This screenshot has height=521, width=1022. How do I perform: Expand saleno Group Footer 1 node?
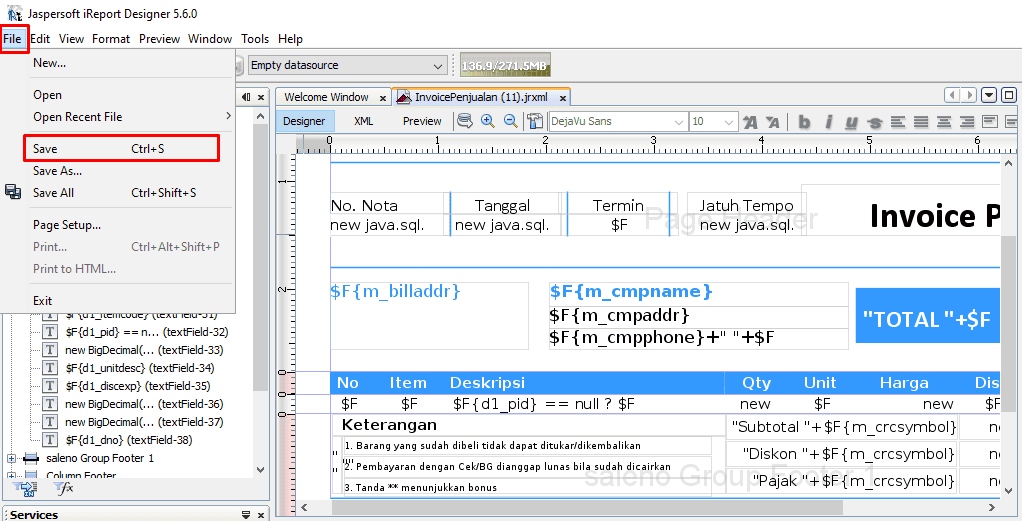tap(11, 458)
